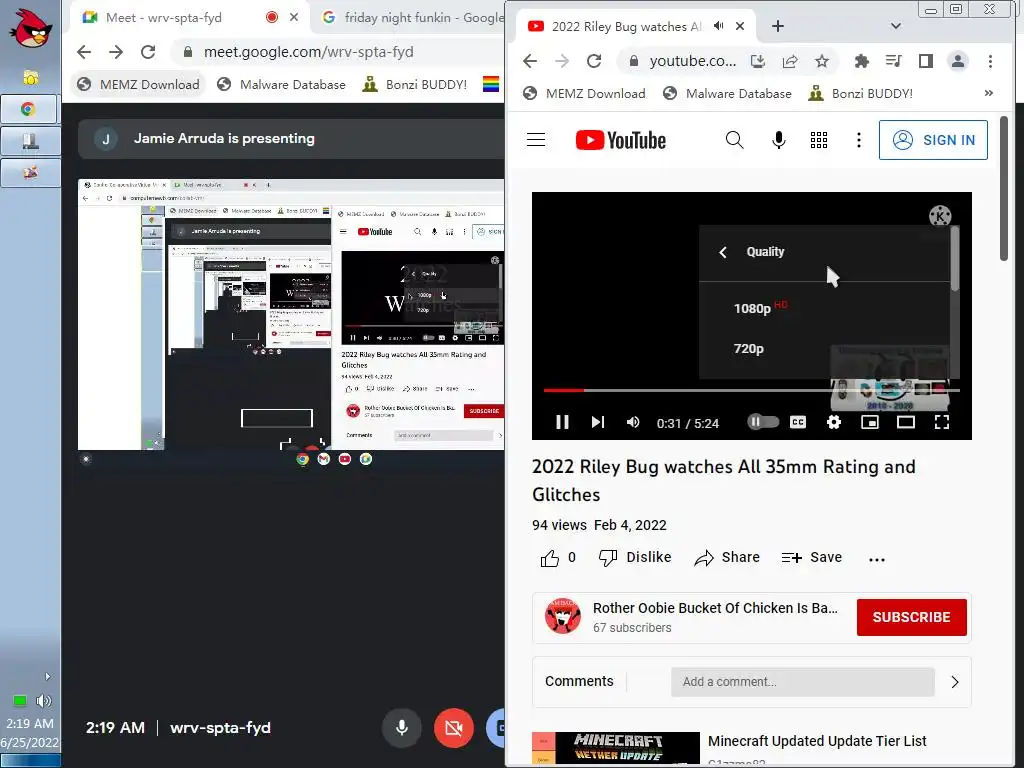Open new tab plus button
The width and height of the screenshot is (1024, 768).
777,26
